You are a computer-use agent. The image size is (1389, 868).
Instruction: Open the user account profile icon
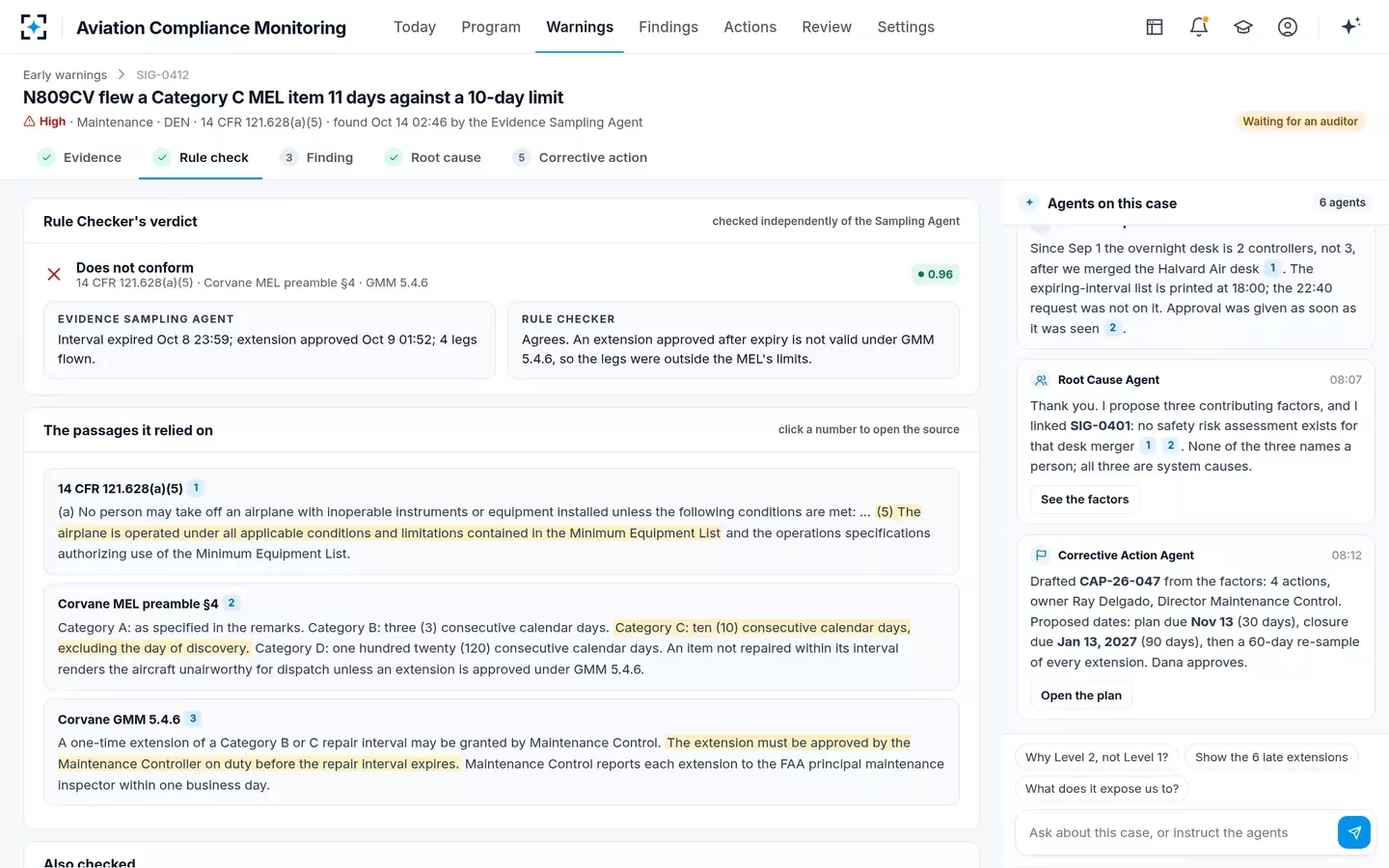(x=1288, y=27)
